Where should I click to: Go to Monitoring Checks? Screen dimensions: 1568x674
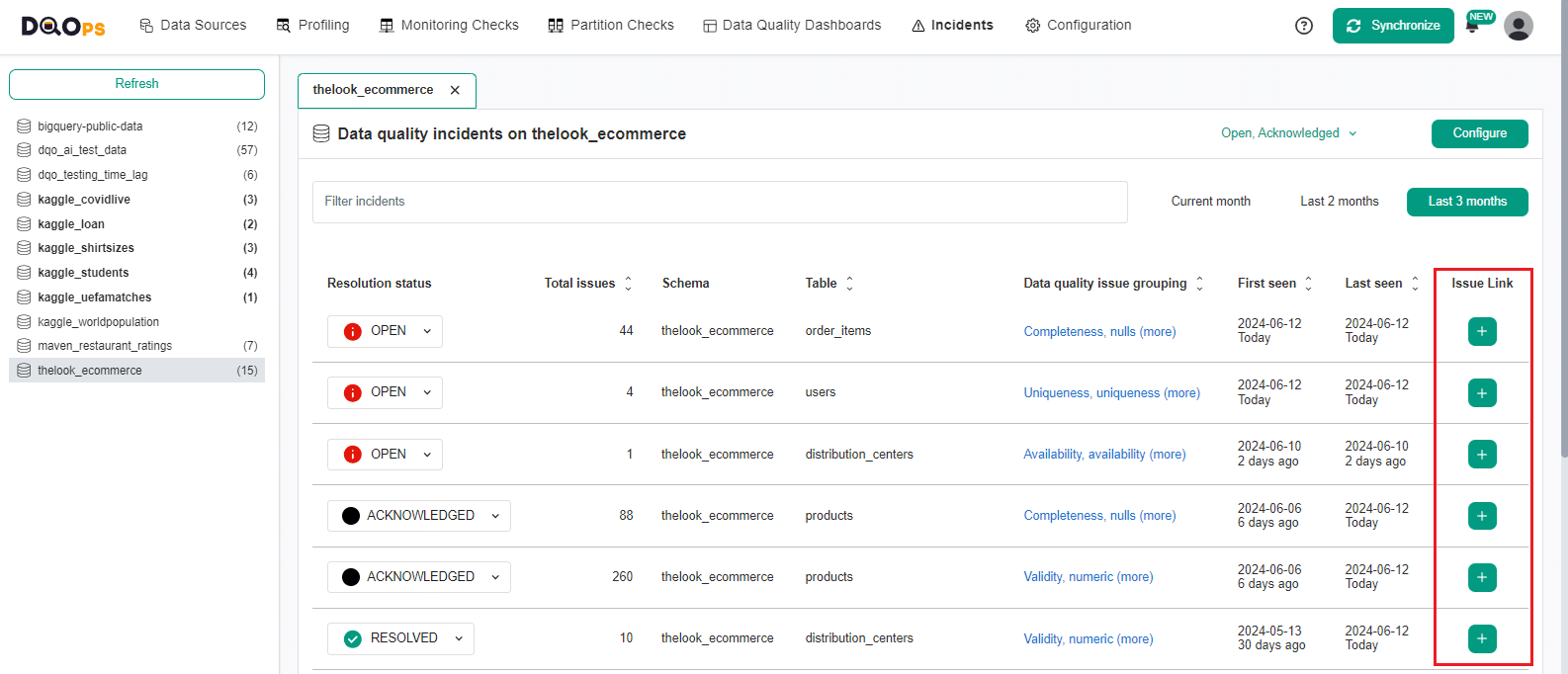[x=449, y=26]
